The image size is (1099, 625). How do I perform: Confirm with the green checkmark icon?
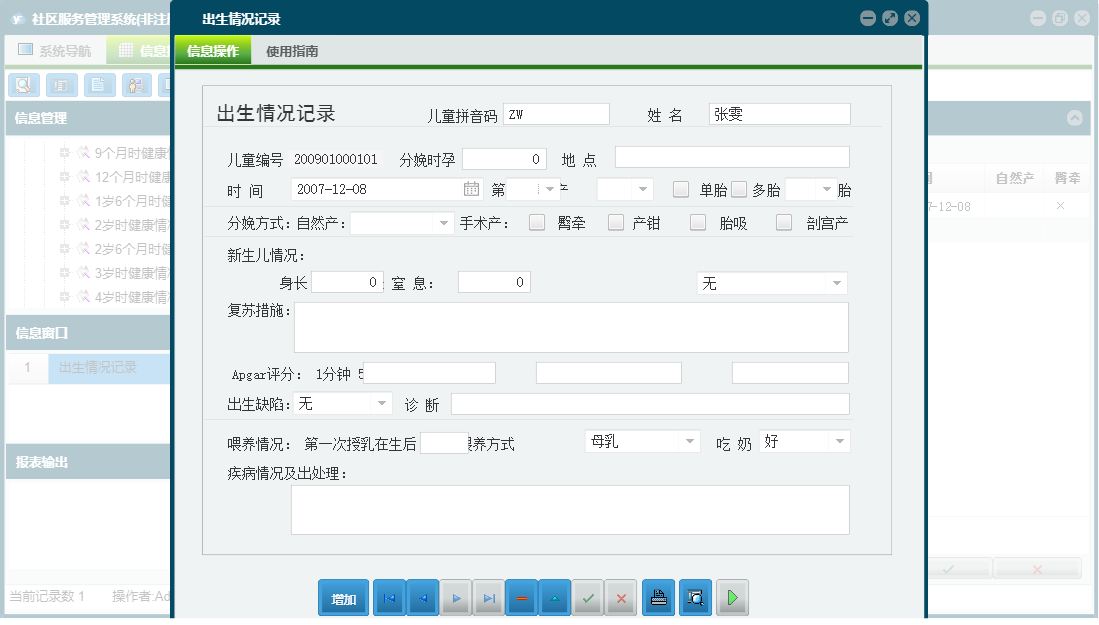[588, 598]
